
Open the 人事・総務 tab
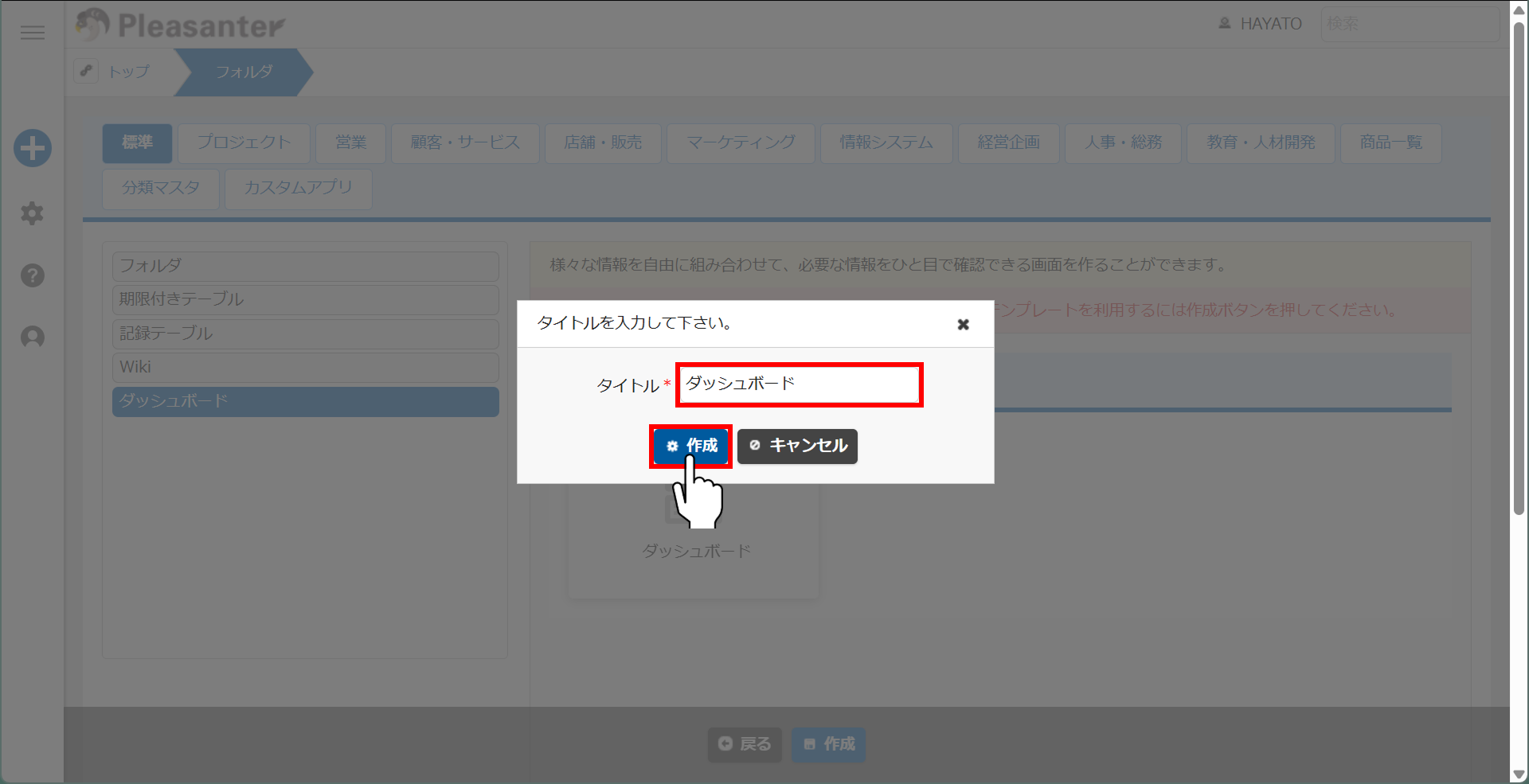pyautogui.click(x=1123, y=142)
